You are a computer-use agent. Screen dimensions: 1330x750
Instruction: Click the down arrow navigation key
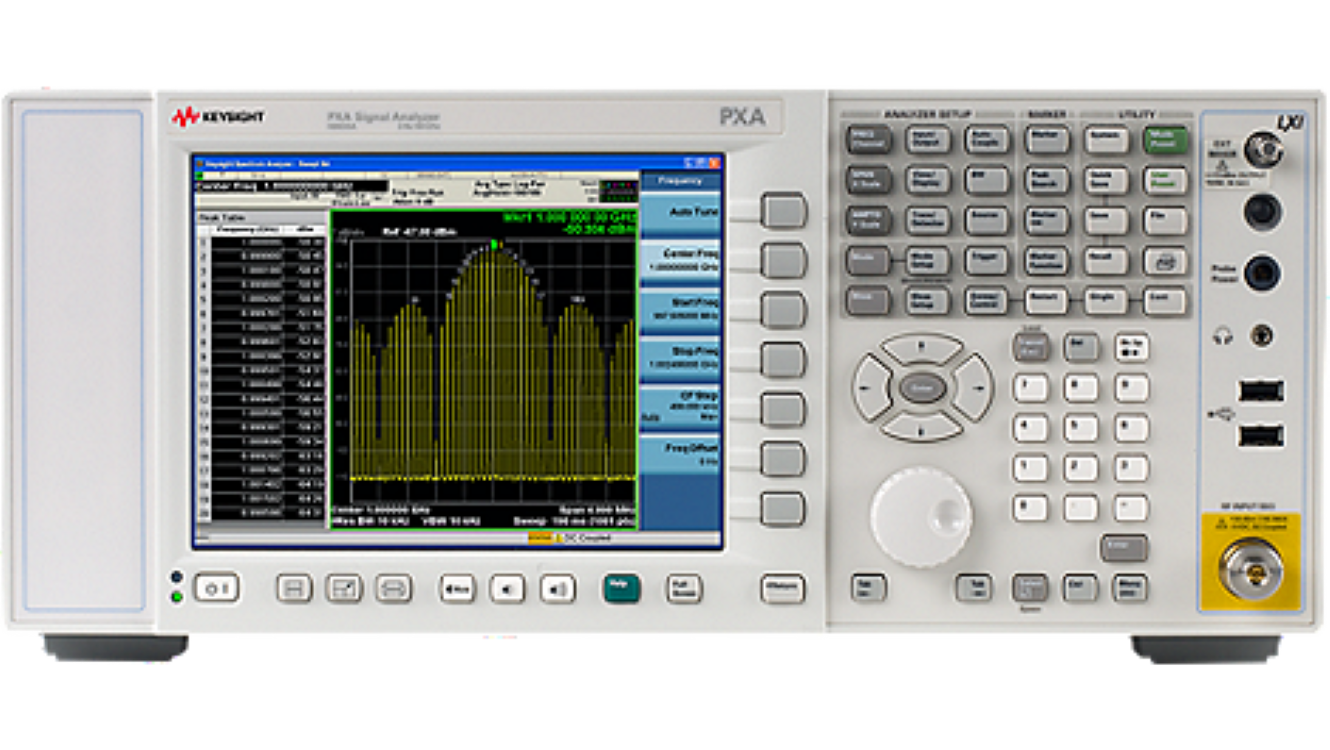pos(922,427)
